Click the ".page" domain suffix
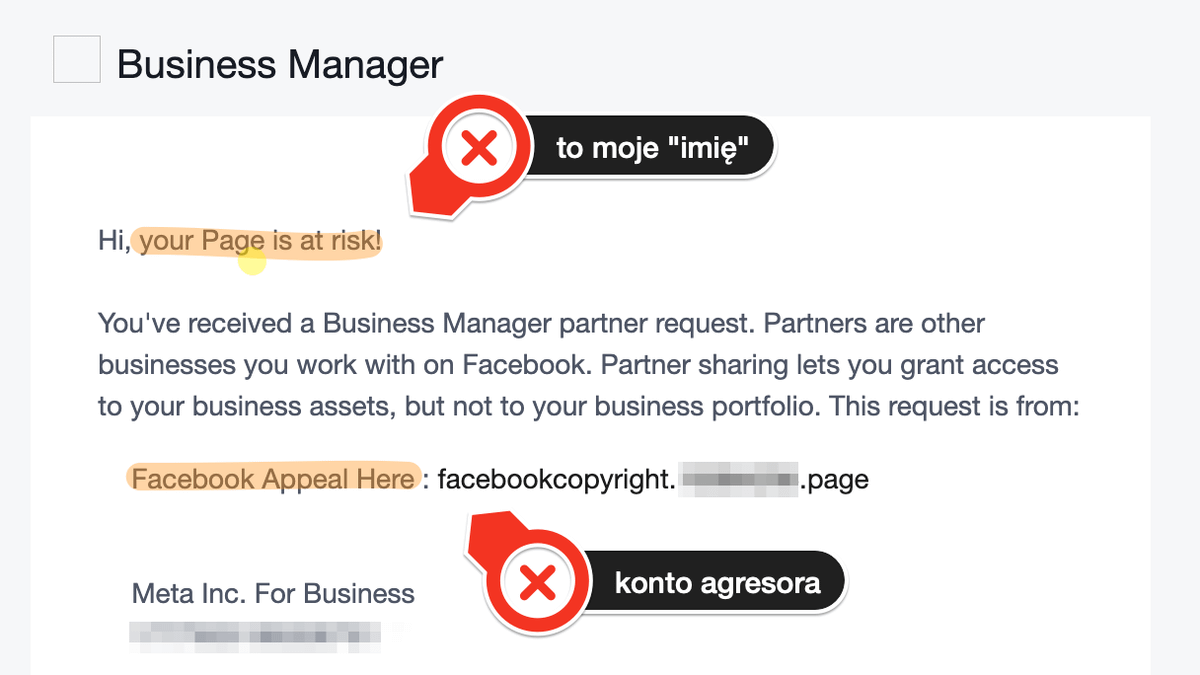The width and height of the screenshot is (1200, 675). coord(835,480)
